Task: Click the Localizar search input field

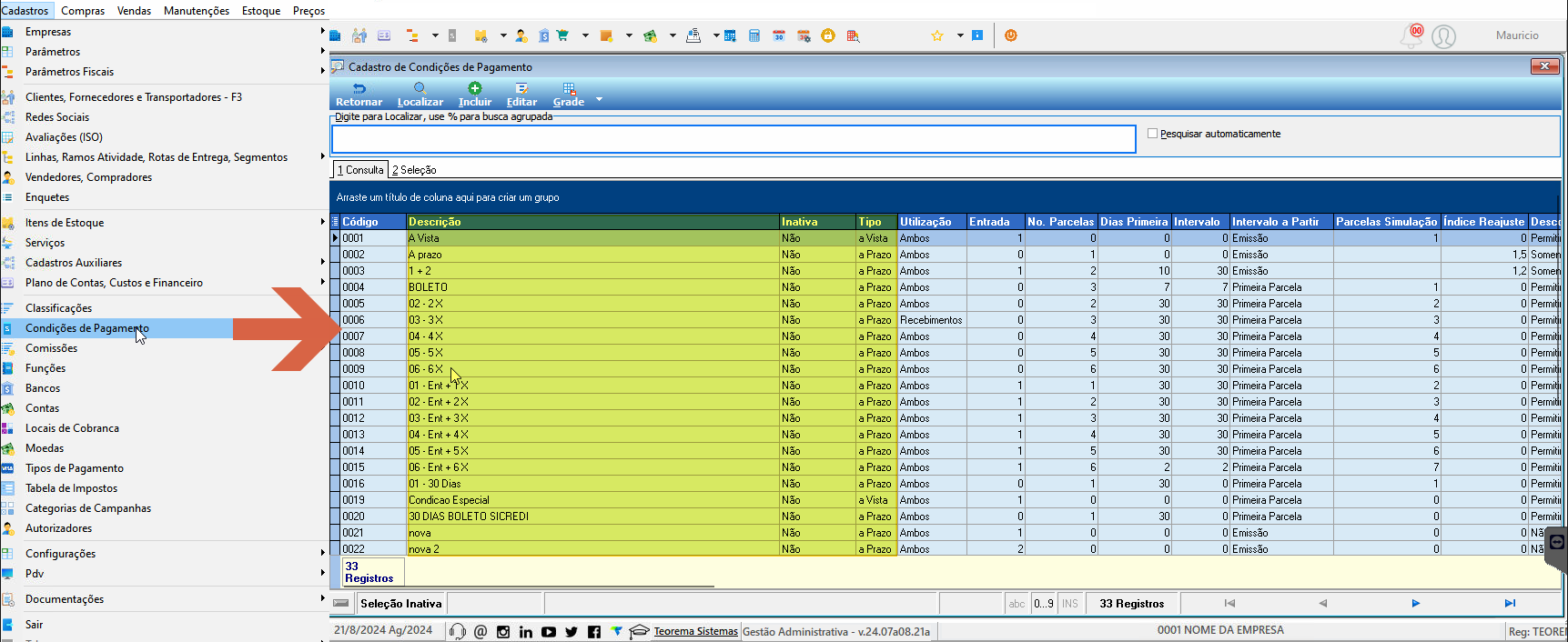Action: point(733,139)
